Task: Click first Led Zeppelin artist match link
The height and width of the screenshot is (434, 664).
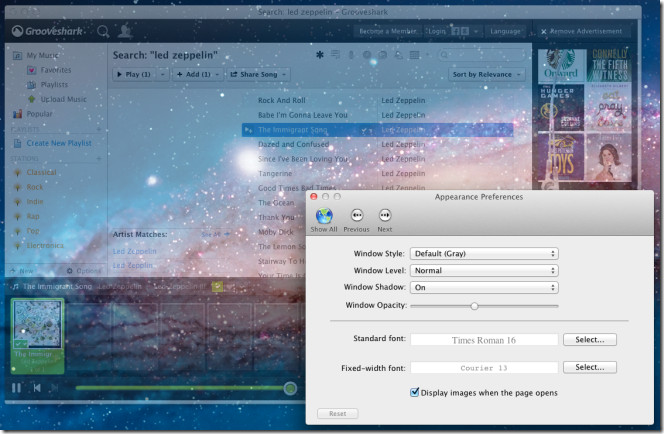Action: (135, 251)
